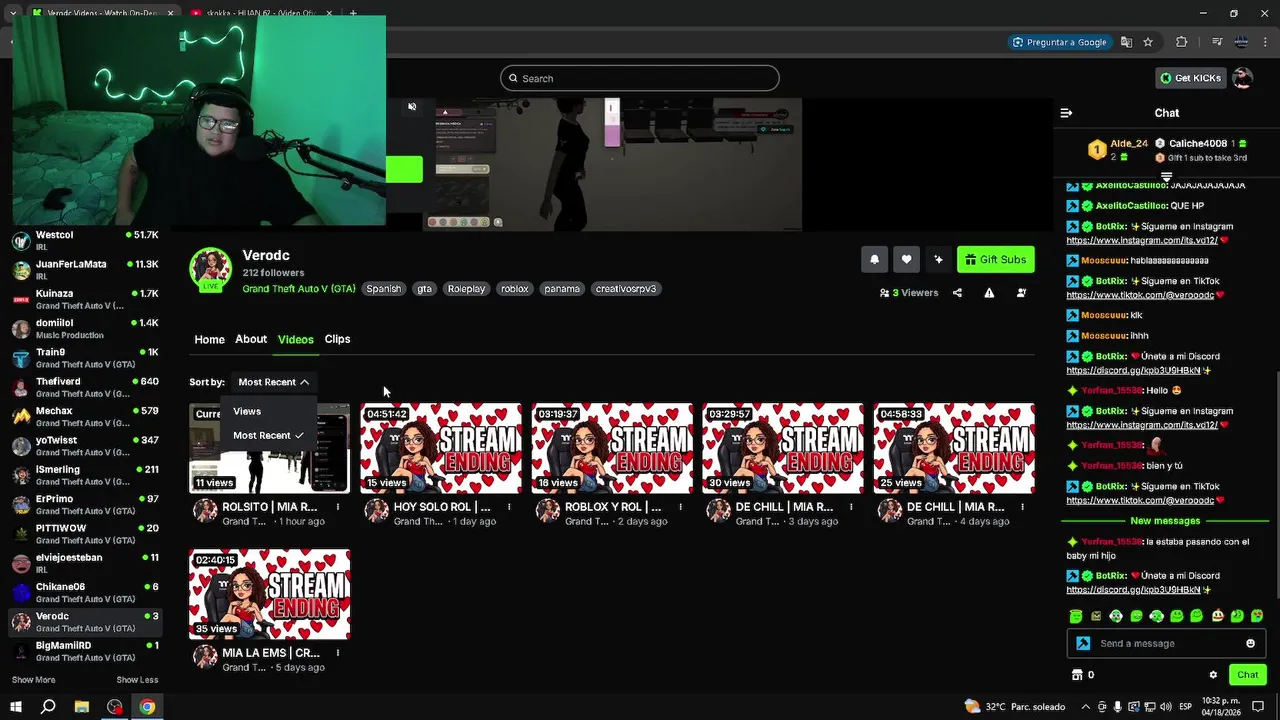Switch to the About tab
The image size is (1280, 720).
click(x=251, y=339)
